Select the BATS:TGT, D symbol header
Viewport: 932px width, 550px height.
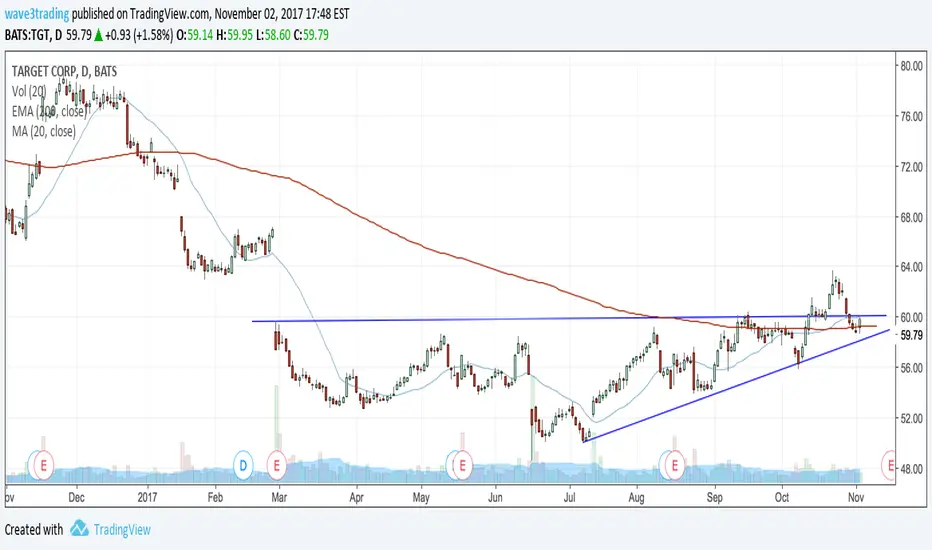tap(33, 35)
